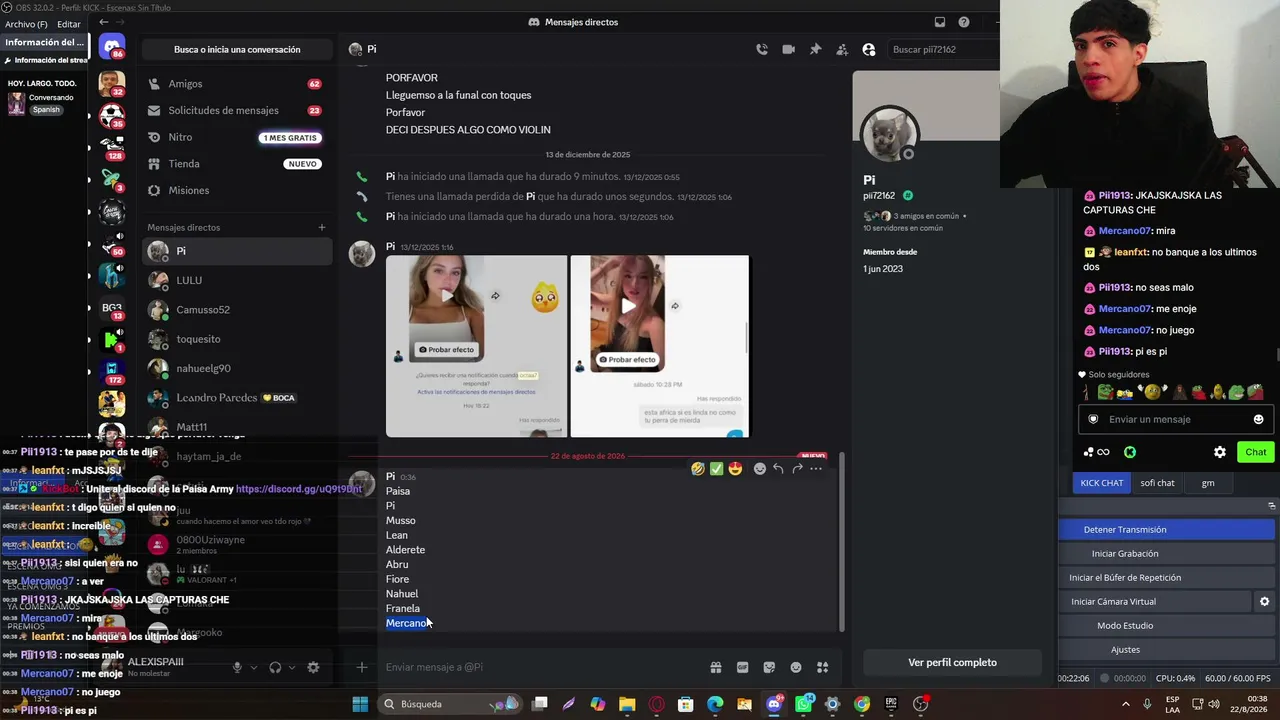
Task: Toggle the user profile side panel
Action: point(869,49)
